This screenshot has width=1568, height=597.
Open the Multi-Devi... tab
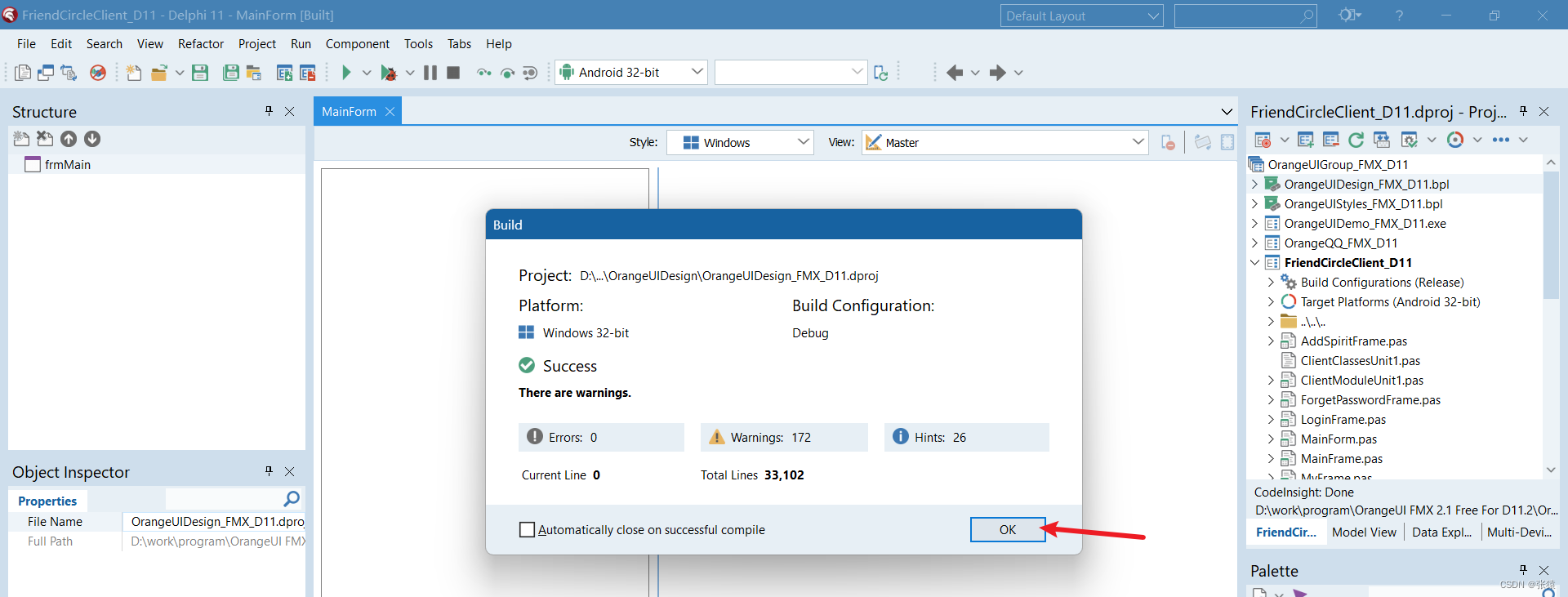tap(1519, 532)
